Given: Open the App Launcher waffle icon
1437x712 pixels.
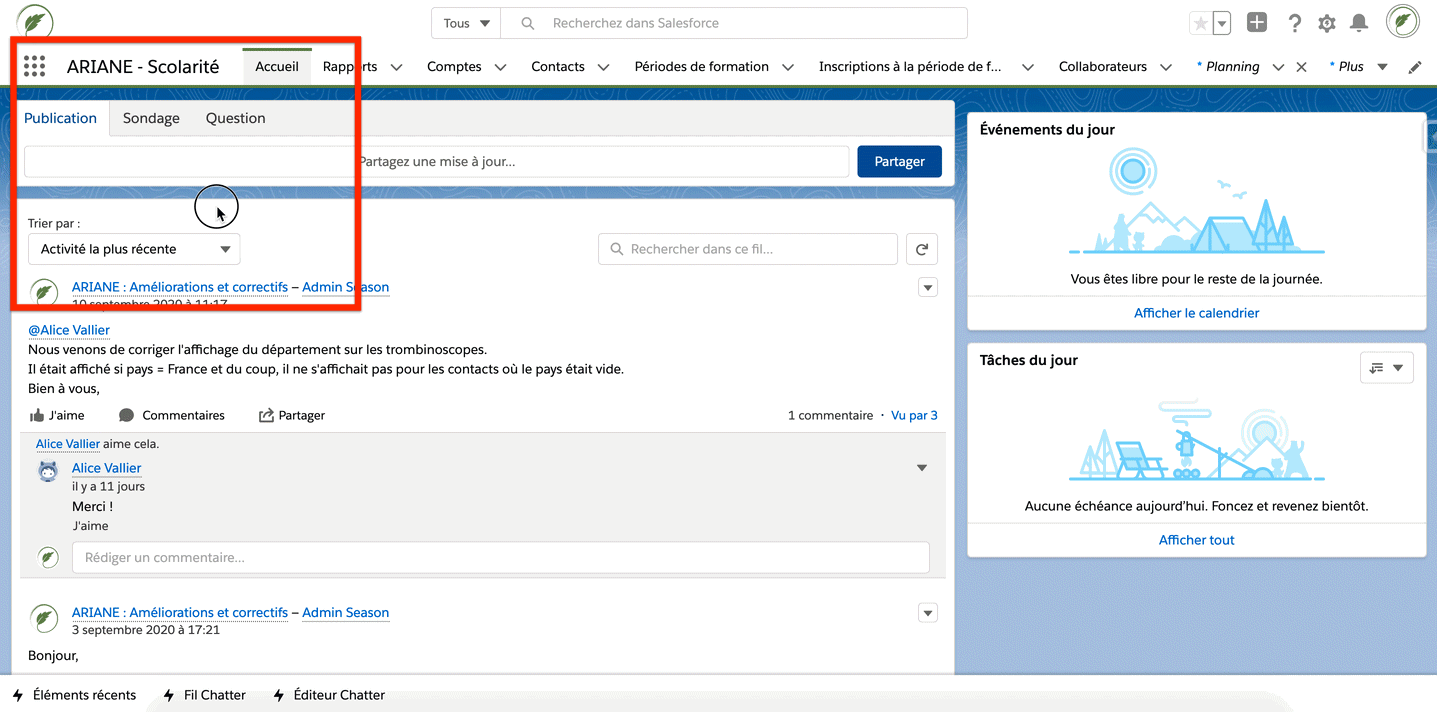Looking at the screenshot, I should 34,65.
